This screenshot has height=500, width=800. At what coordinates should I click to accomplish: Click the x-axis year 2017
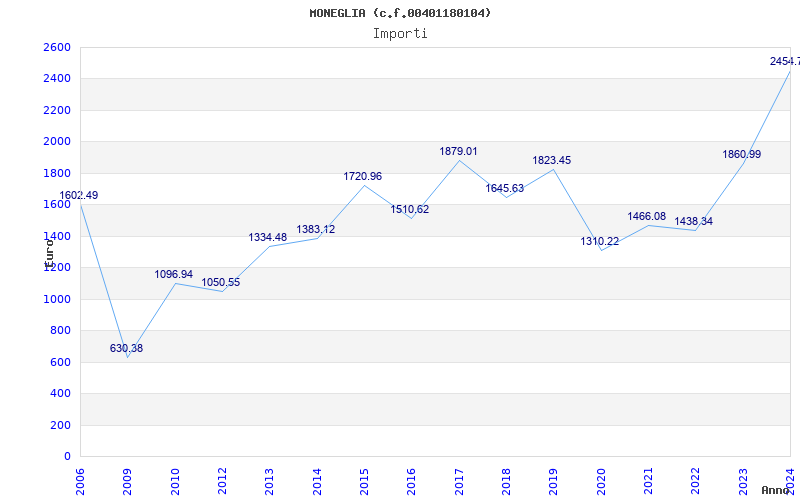tap(459, 481)
